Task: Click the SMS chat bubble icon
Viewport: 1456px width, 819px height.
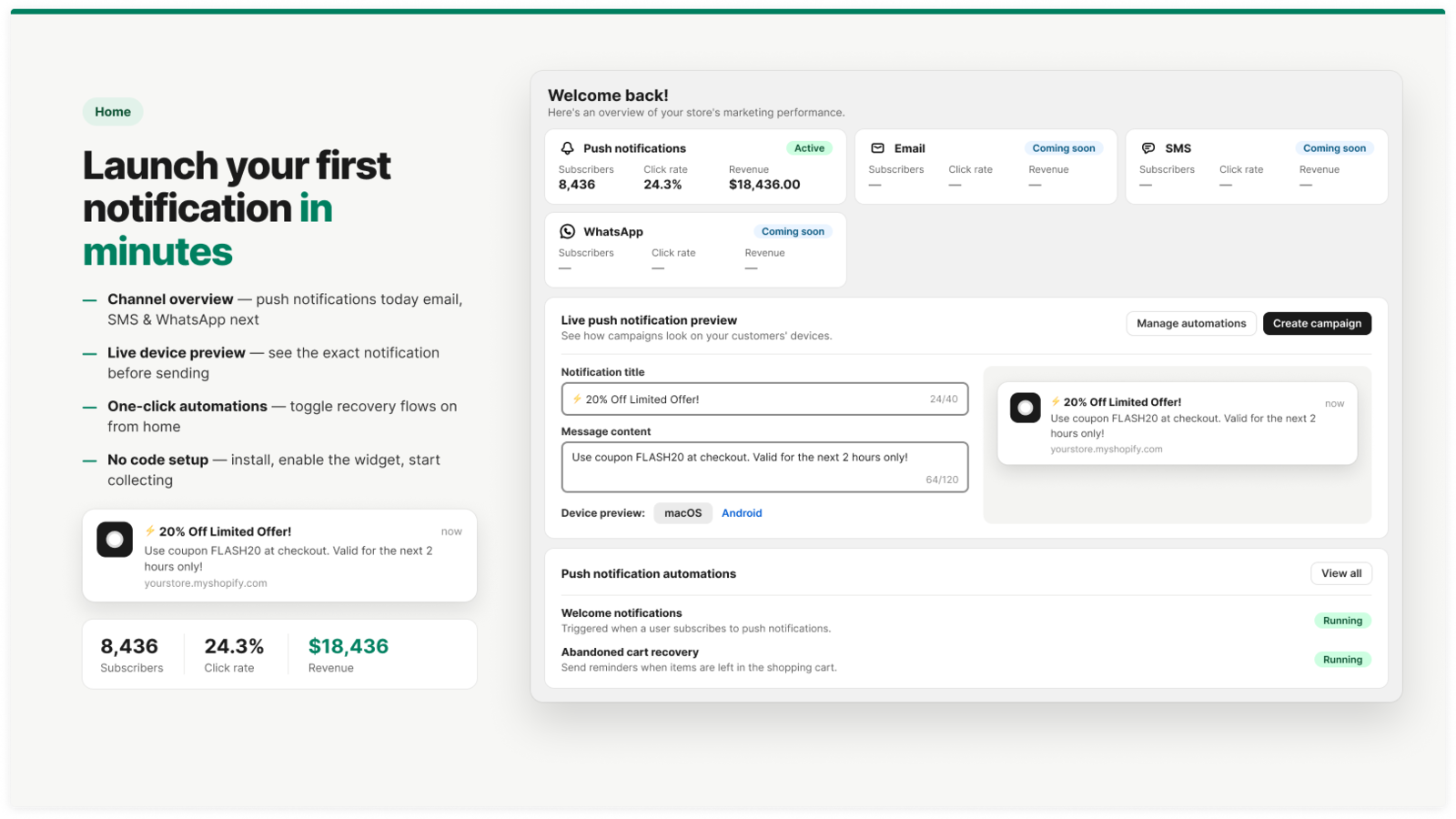Action: pyautogui.click(x=1148, y=148)
